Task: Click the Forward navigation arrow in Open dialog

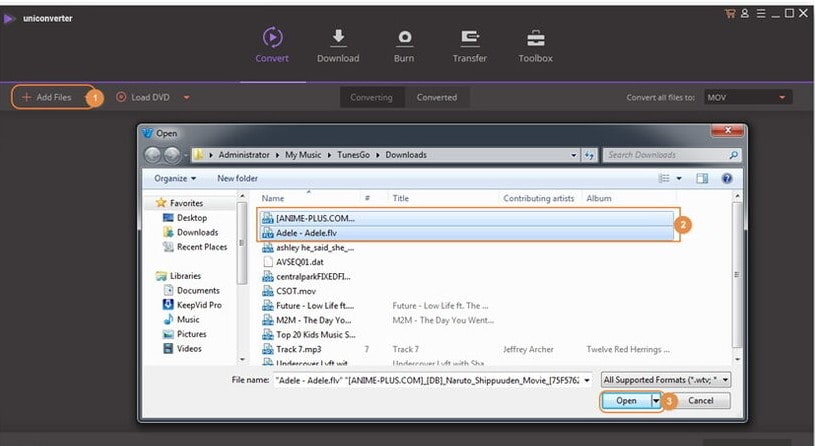Action: pyautogui.click(x=172, y=155)
